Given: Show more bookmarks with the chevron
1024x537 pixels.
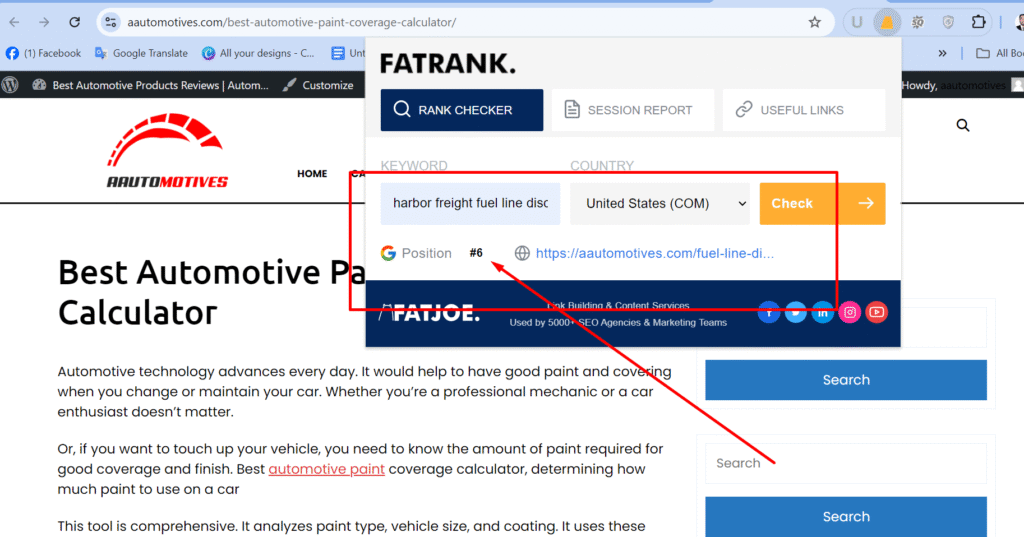Looking at the screenshot, I should pos(942,53).
